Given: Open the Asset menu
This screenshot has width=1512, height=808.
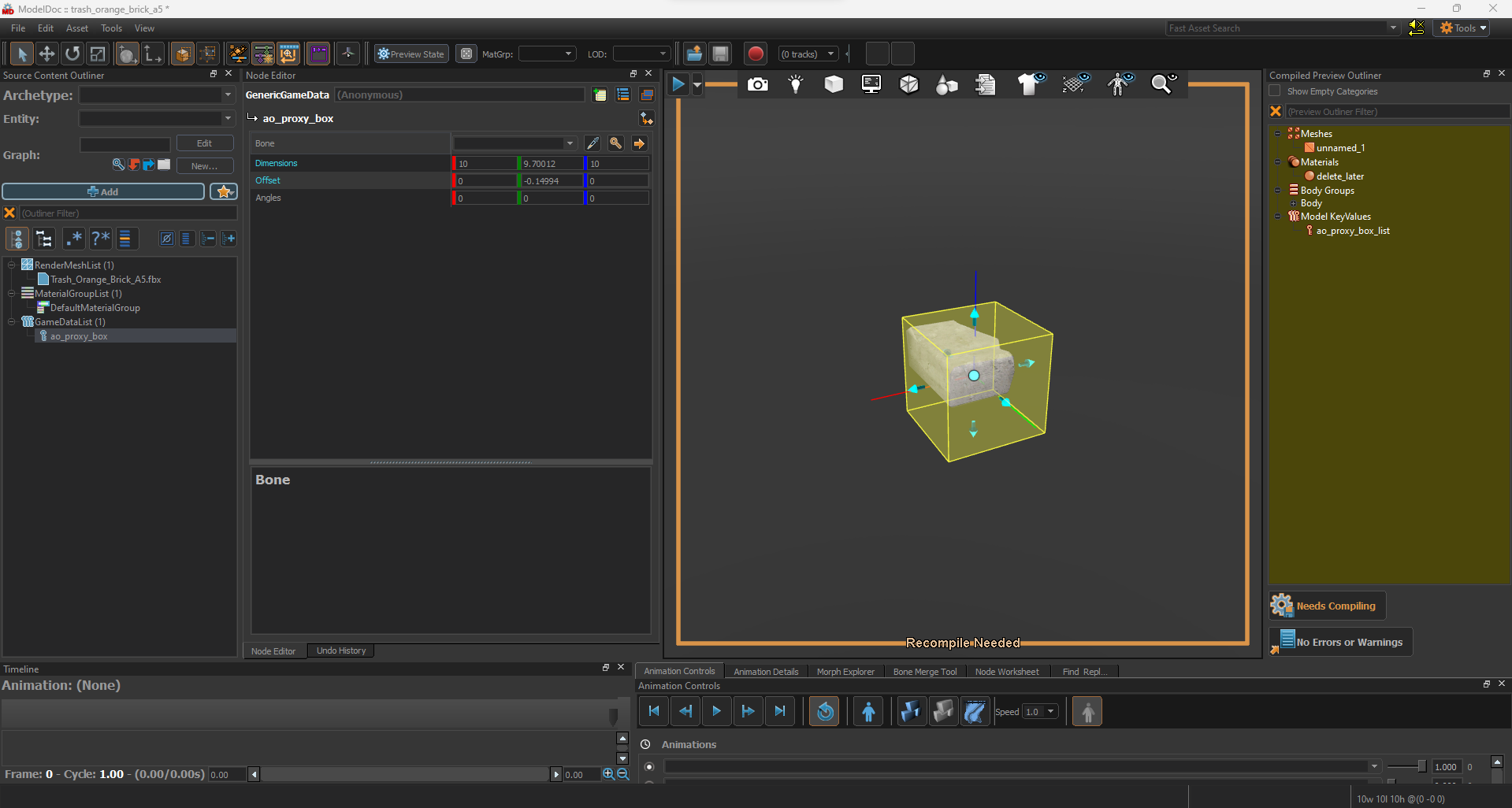Looking at the screenshot, I should coord(76,28).
